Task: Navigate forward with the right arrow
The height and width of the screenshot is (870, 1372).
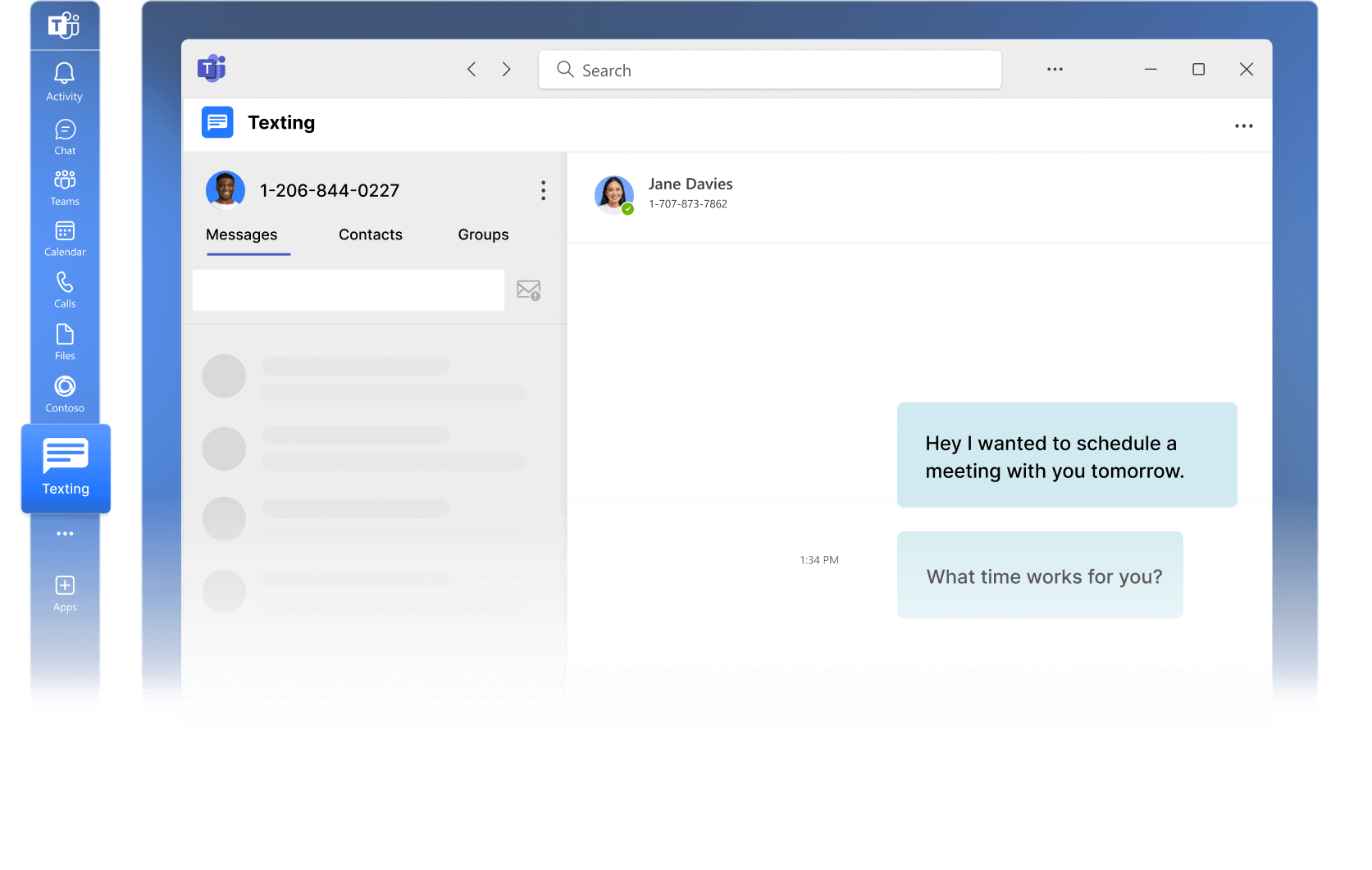Action: [506, 70]
